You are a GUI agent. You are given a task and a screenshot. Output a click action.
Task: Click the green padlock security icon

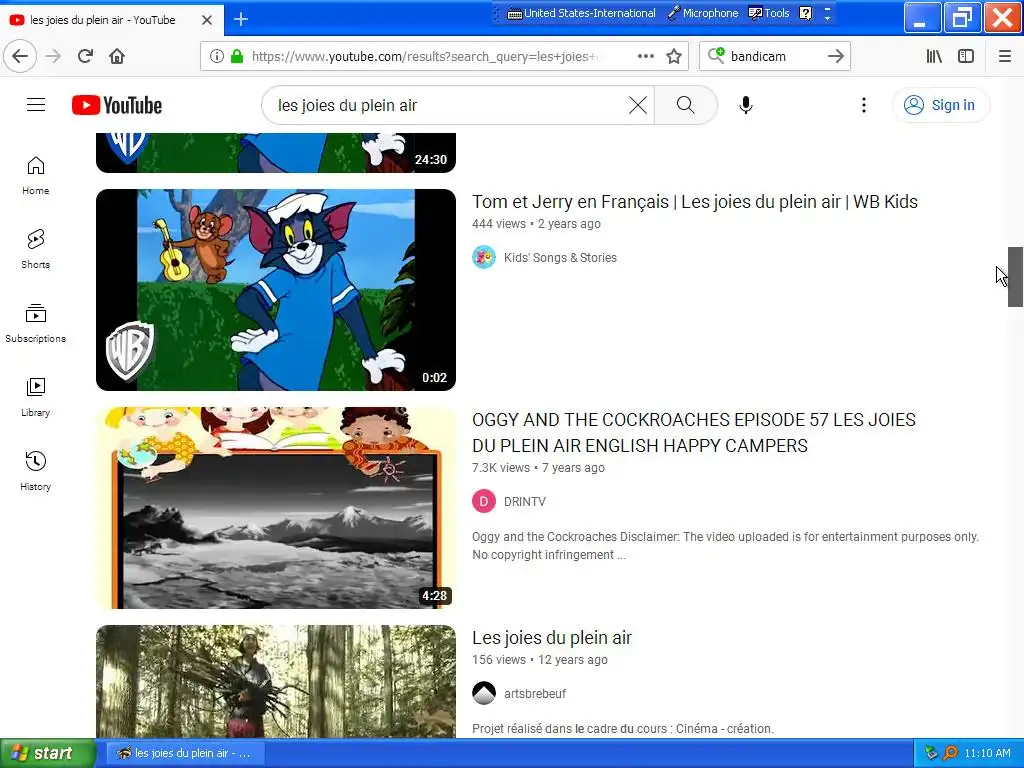point(237,56)
